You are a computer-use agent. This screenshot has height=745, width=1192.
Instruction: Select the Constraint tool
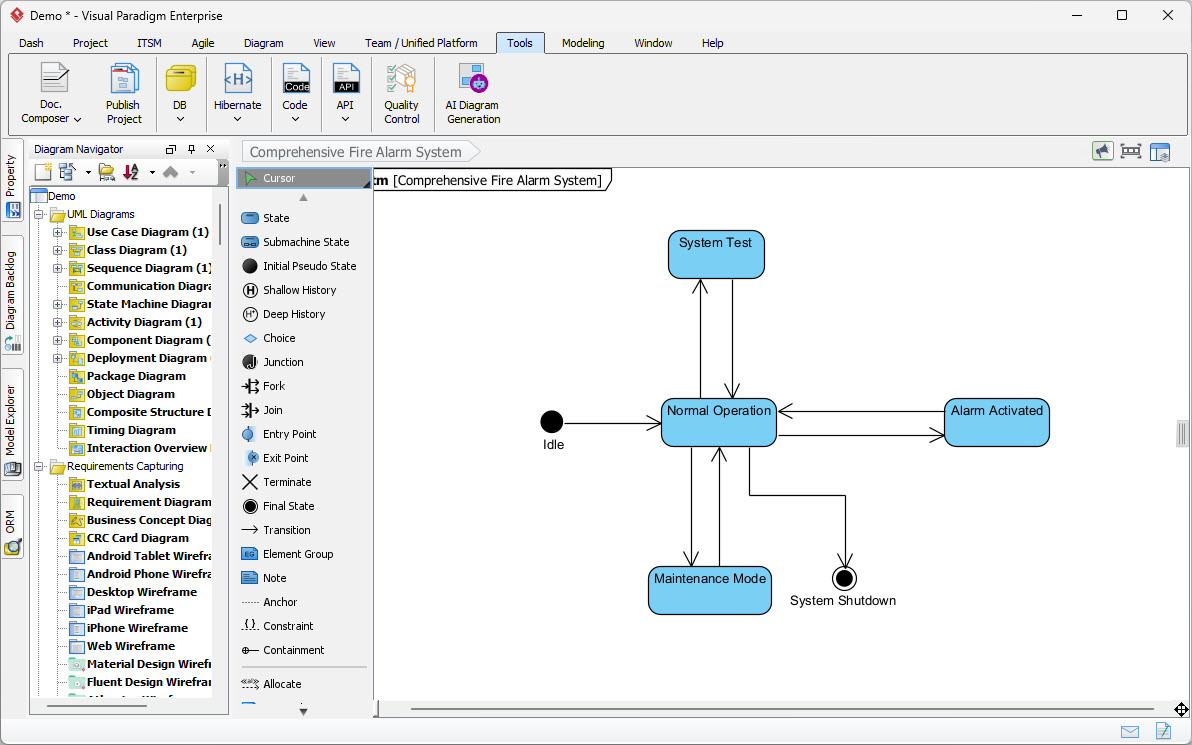pos(277,626)
